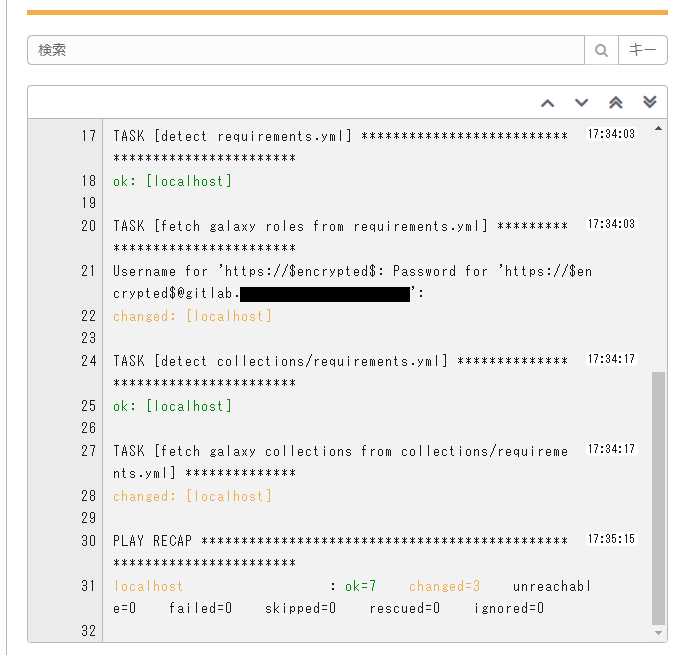Screen dimensions: 687x655
Task: Jump to next output with down chevron
Action: 581,103
